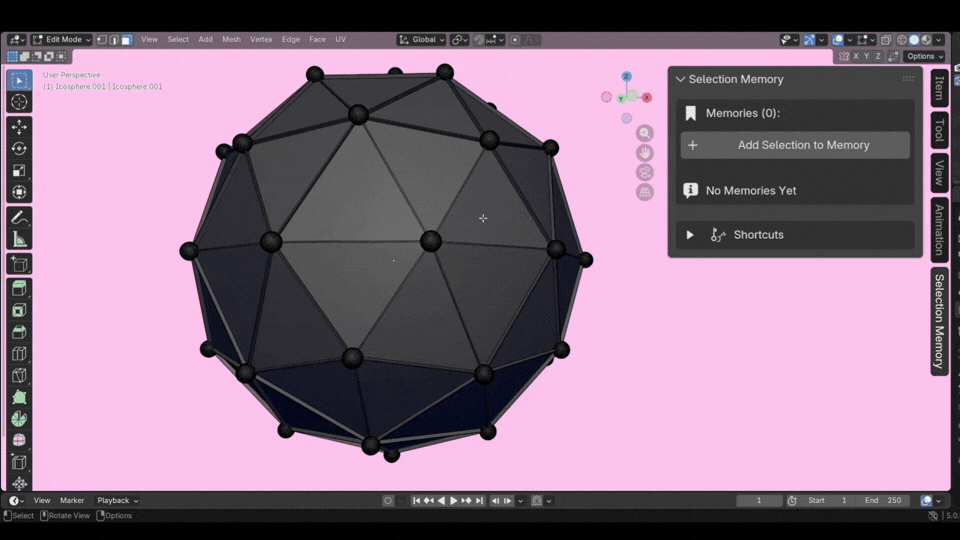The image size is (960, 540).
Task: Toggle viewport overlays
Action: point(838,40)
